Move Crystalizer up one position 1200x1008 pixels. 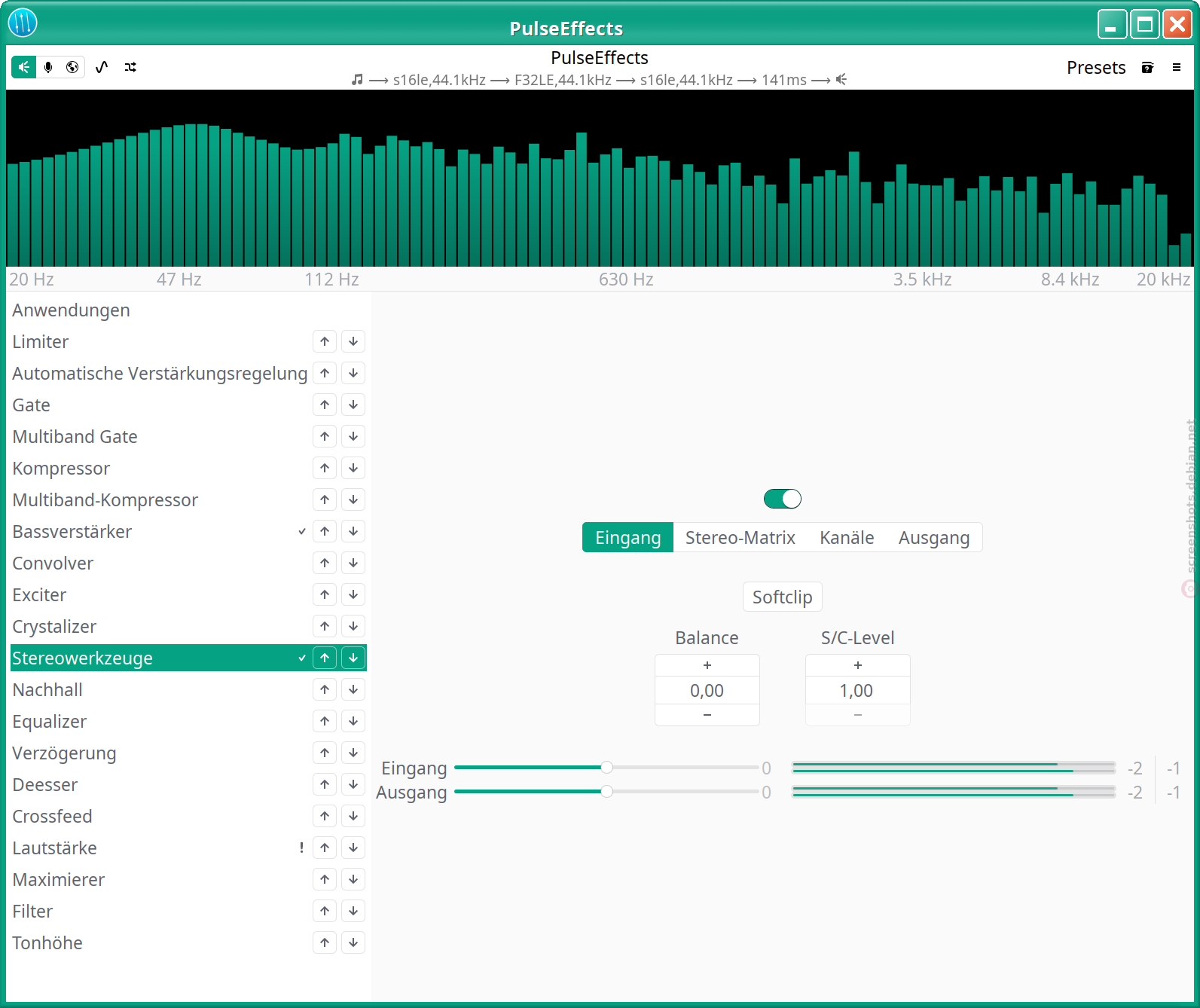325,626
